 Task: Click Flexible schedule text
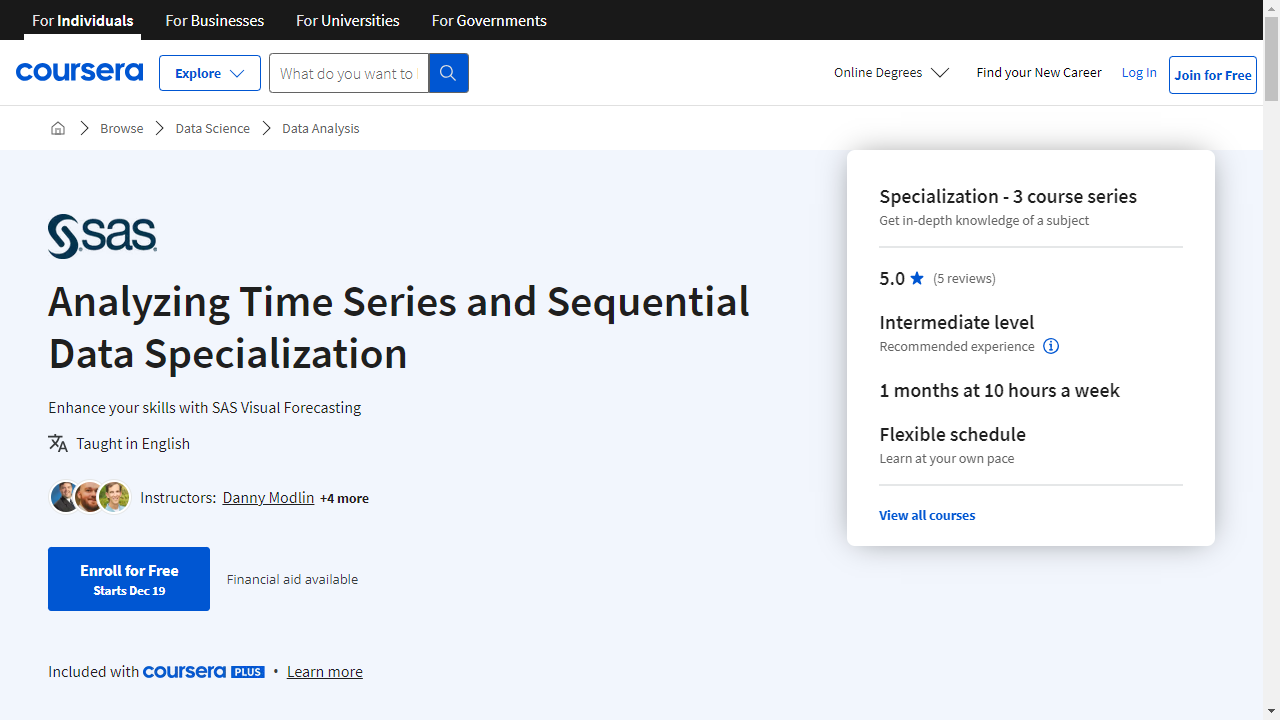953,434
